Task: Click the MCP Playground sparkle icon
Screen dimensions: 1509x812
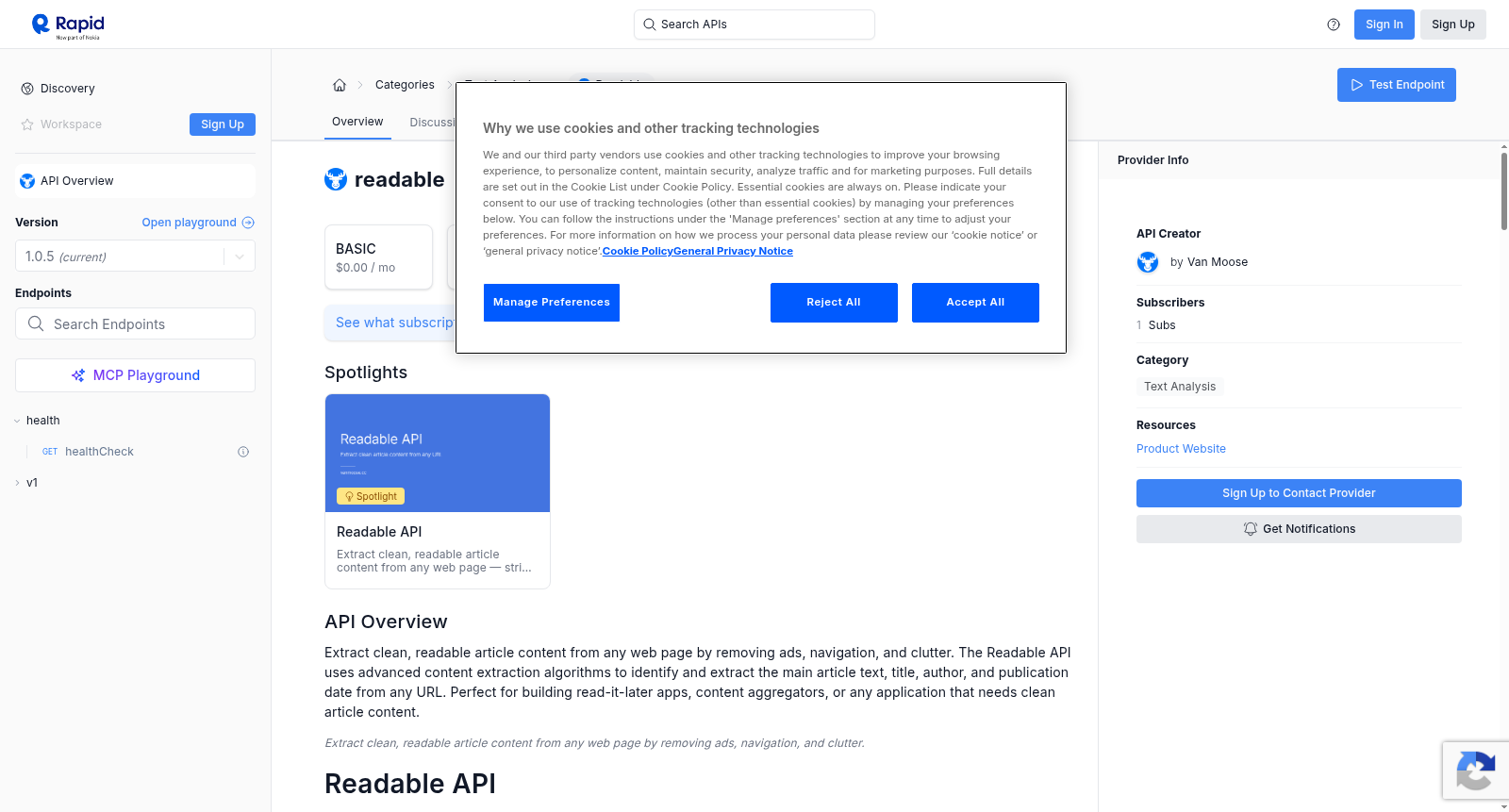Action: 78,375
